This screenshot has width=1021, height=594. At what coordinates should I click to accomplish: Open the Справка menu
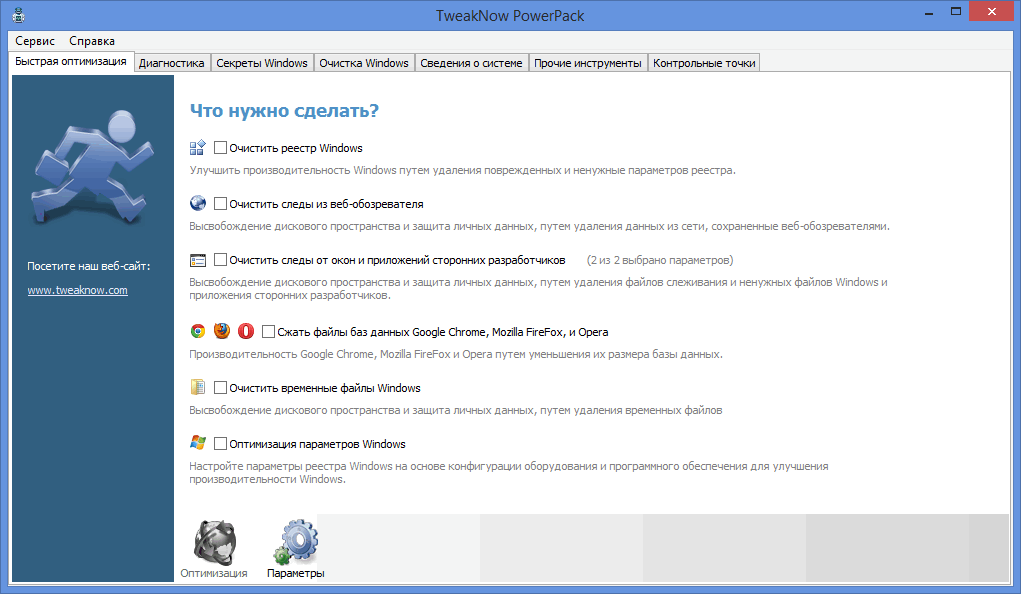point(92,41)
